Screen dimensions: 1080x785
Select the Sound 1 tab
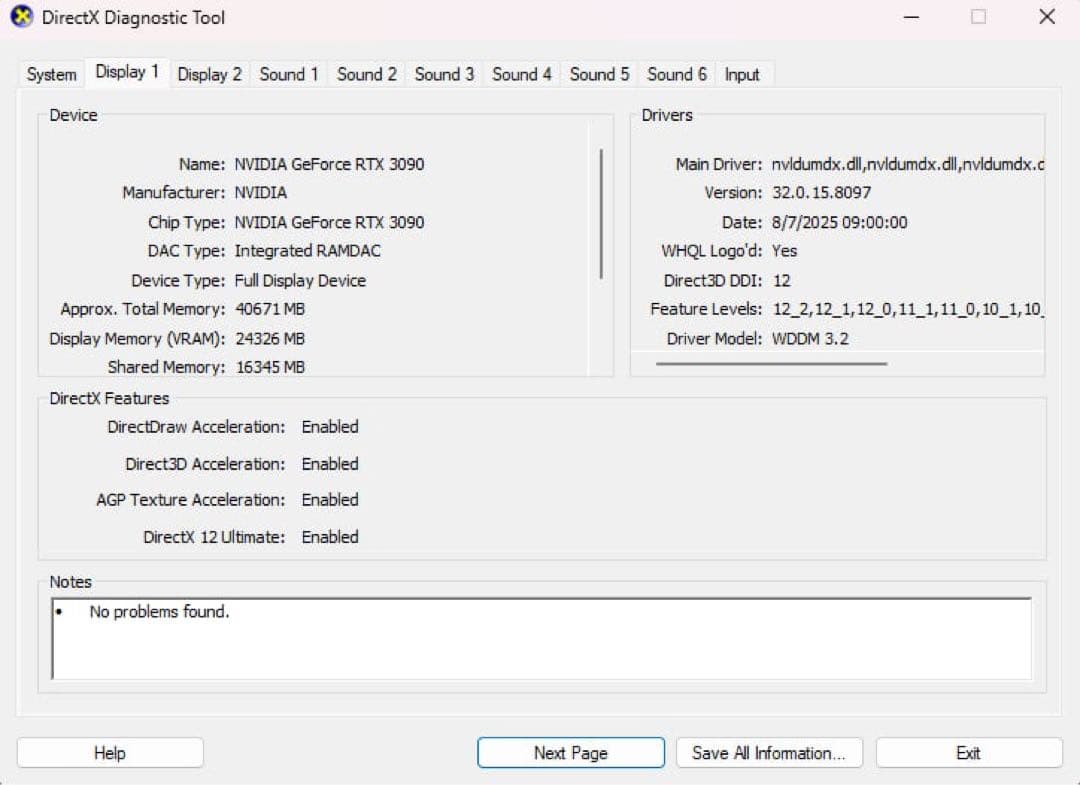[x=288, y=73]
